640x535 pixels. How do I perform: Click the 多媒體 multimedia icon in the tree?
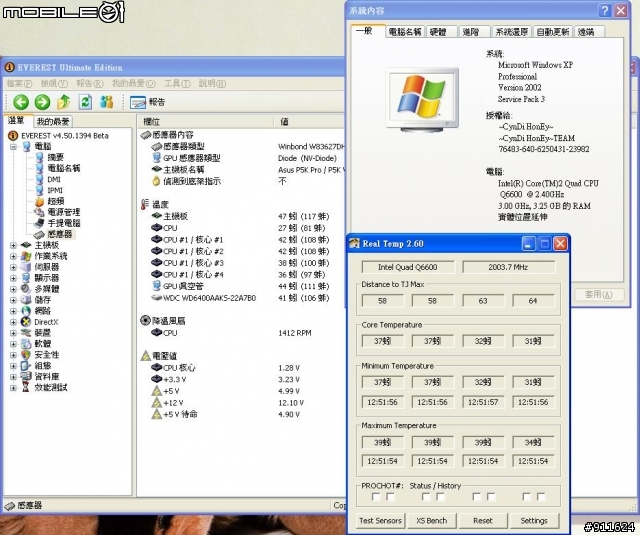point(26,289)
